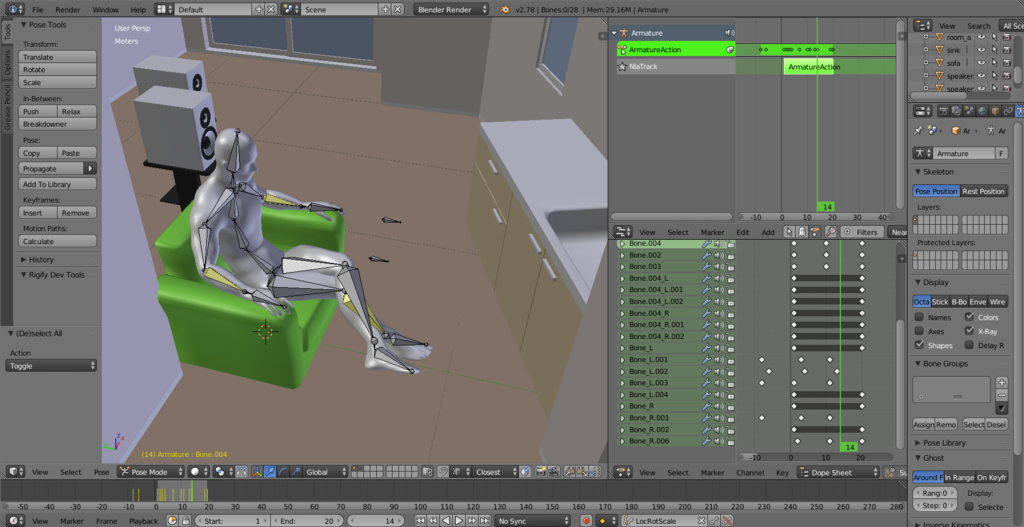The height and width of the screenshot is (527, 1024).
Task: Open the Render properties camera tab icon
Action: pos(942,111)
